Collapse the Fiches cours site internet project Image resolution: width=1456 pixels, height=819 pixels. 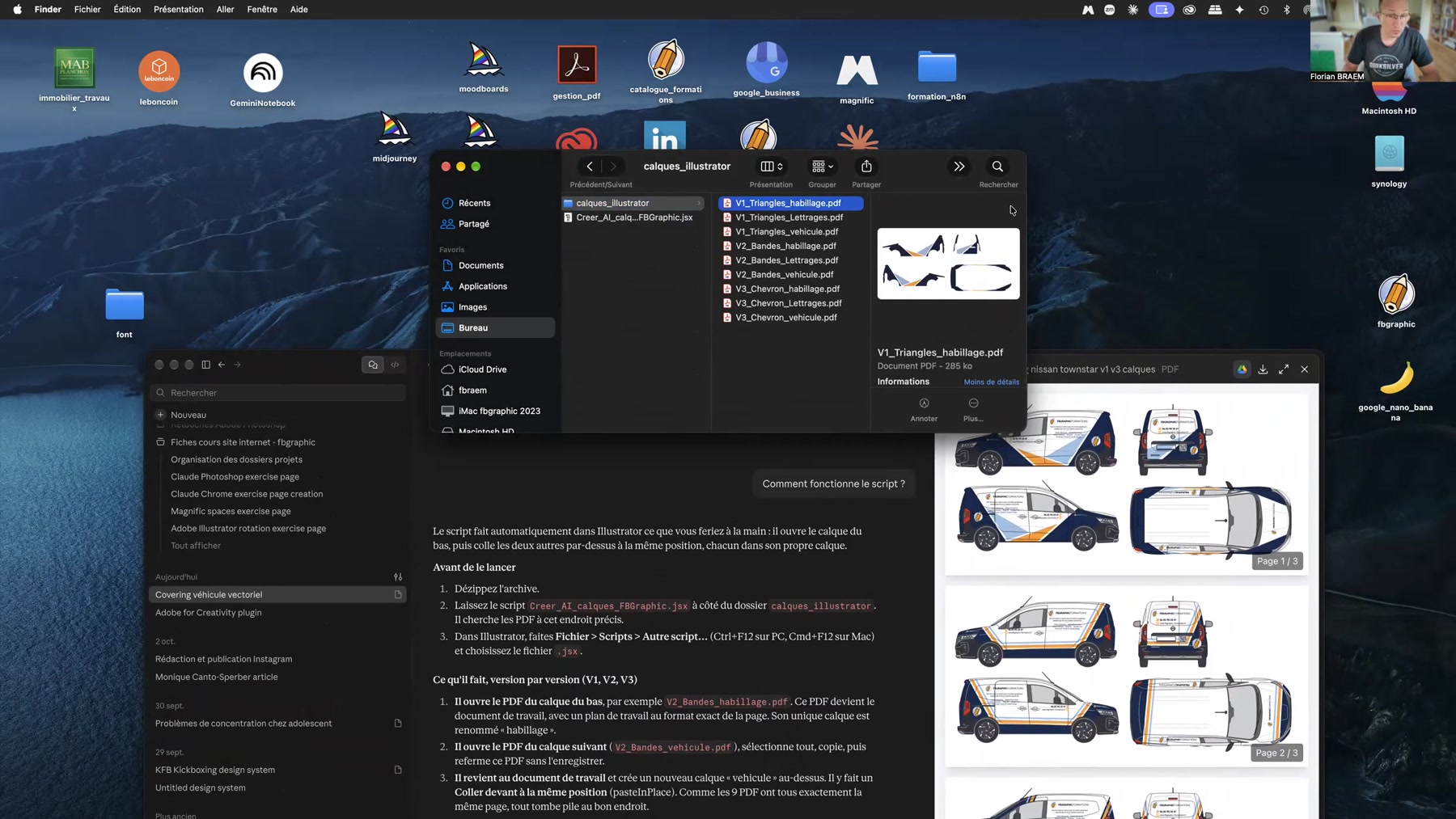[160, 442]
